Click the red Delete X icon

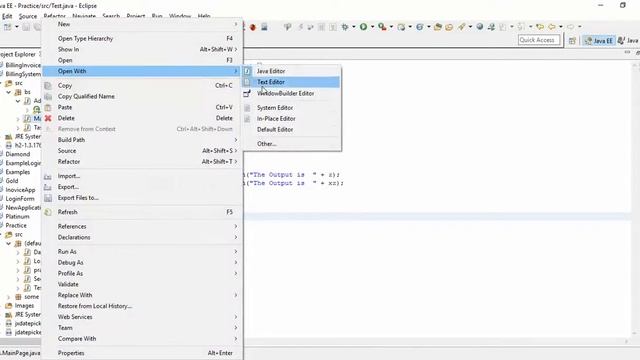pos(48,118)
